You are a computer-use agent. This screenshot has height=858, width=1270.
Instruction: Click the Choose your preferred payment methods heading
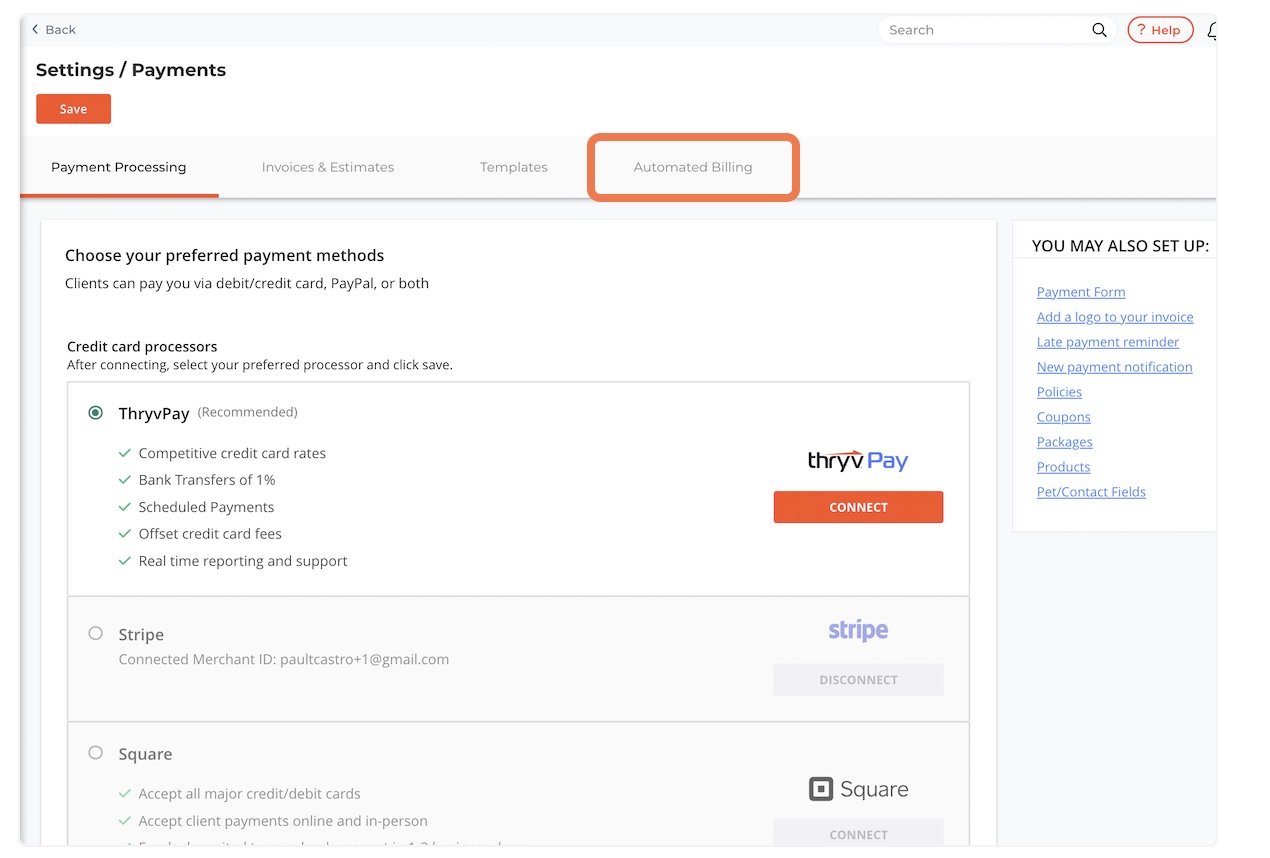coord(225,255)
